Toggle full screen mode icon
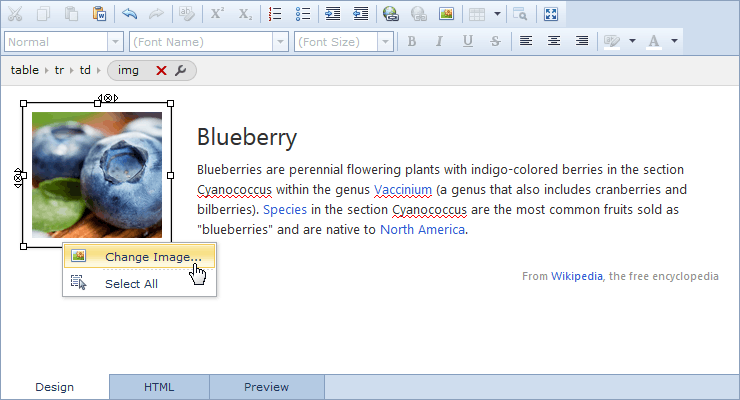This screenshot has width=740, height=400. tap(551, 14)
